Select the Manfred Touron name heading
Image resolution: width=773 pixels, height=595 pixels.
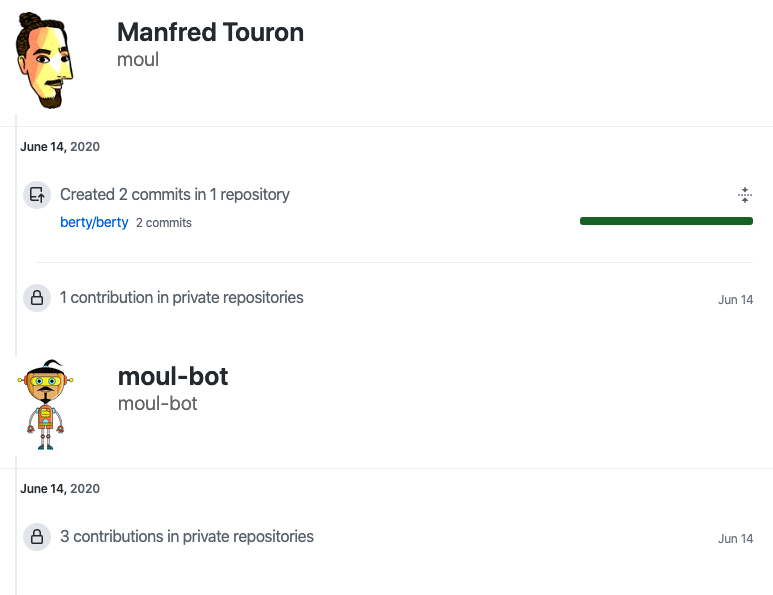(210, 32)
